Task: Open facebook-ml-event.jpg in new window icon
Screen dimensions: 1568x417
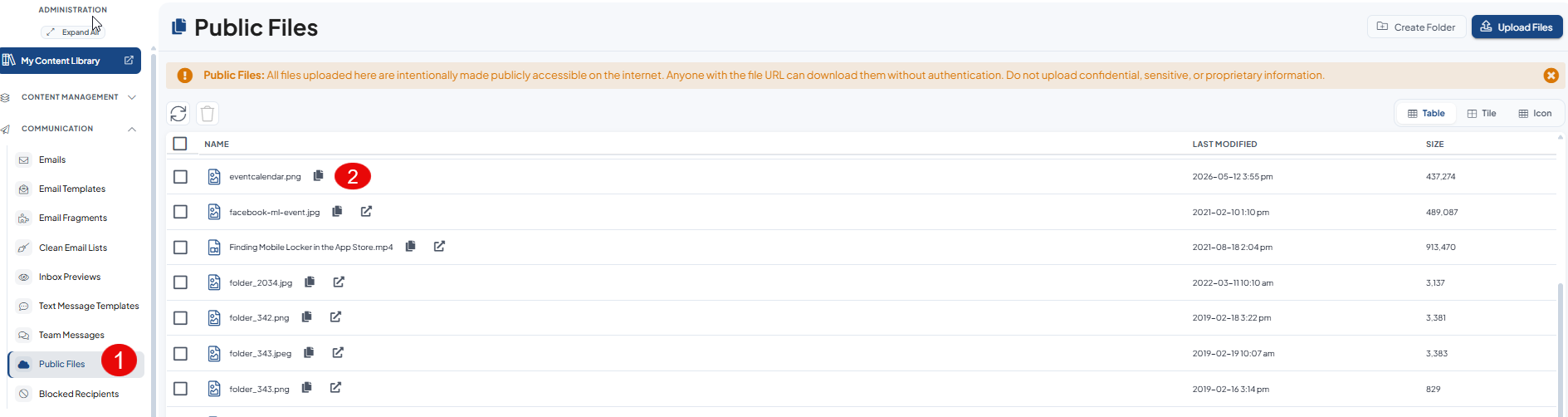Action: point(366,211)
